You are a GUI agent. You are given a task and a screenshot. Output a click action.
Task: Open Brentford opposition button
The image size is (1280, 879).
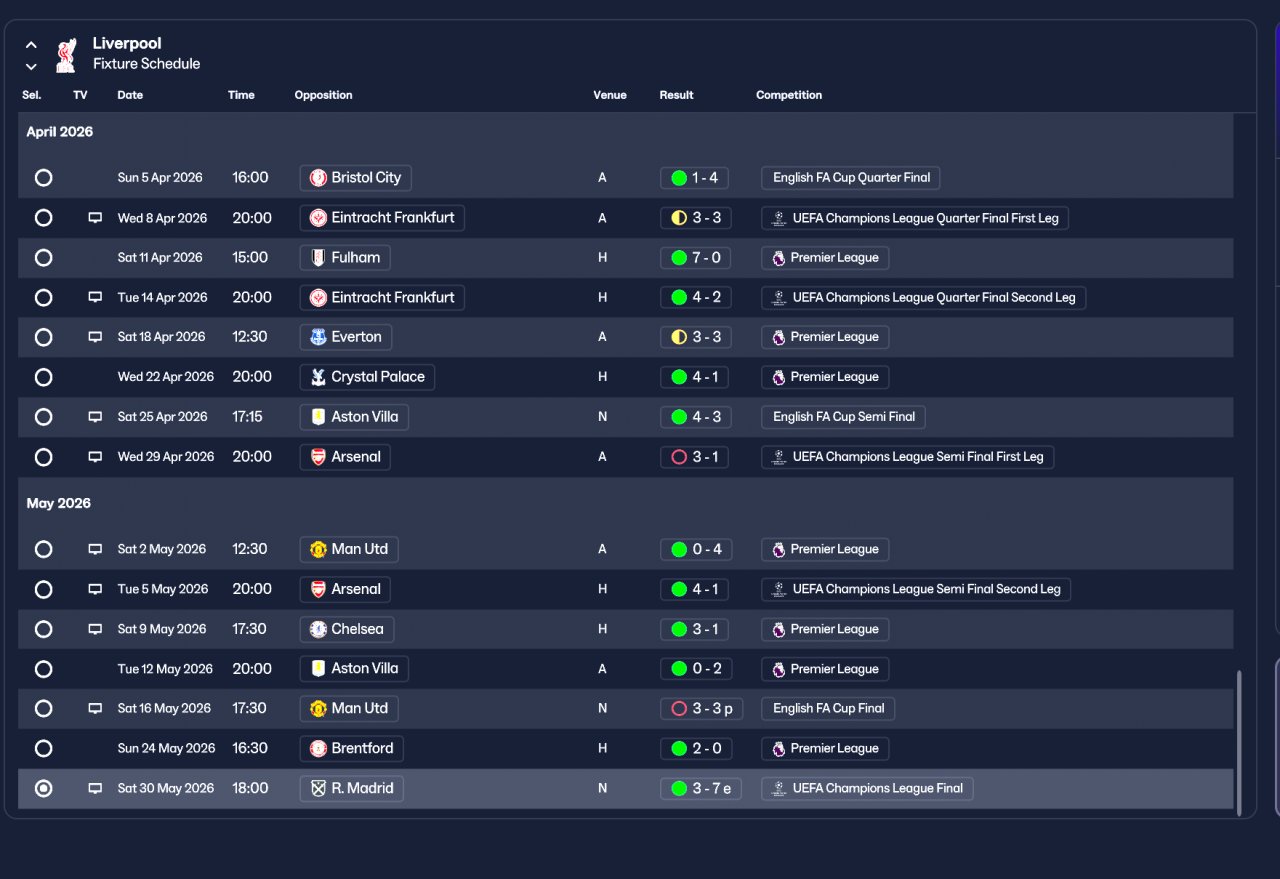pos(351,748)
